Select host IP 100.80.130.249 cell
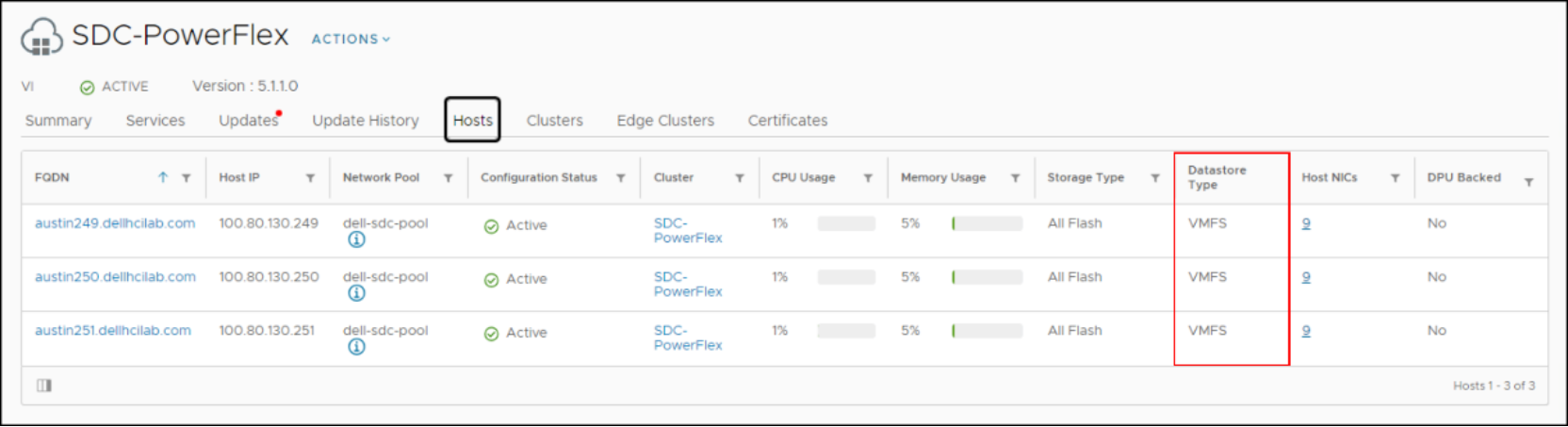Screen dimensions: 1568x427 (x=269, y=223)
